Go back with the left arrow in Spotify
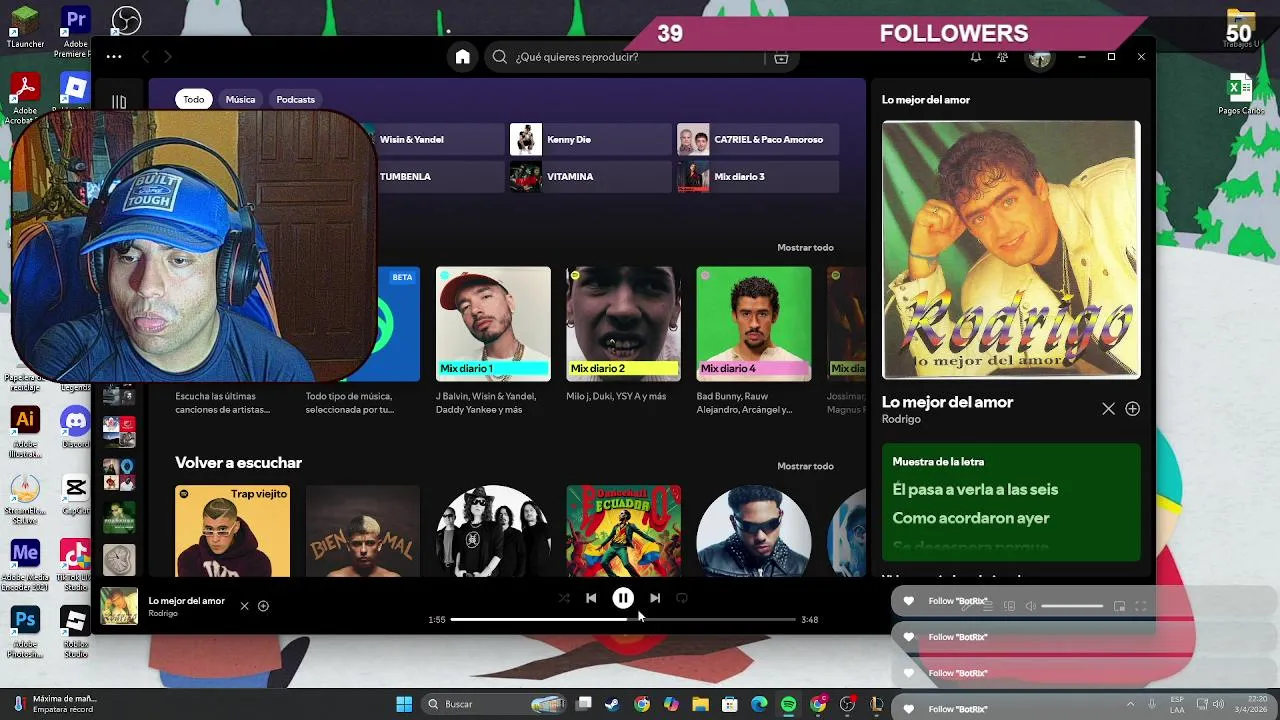Screen dimensions: 1280x720 pyautogui.click(x=145, y=57)
